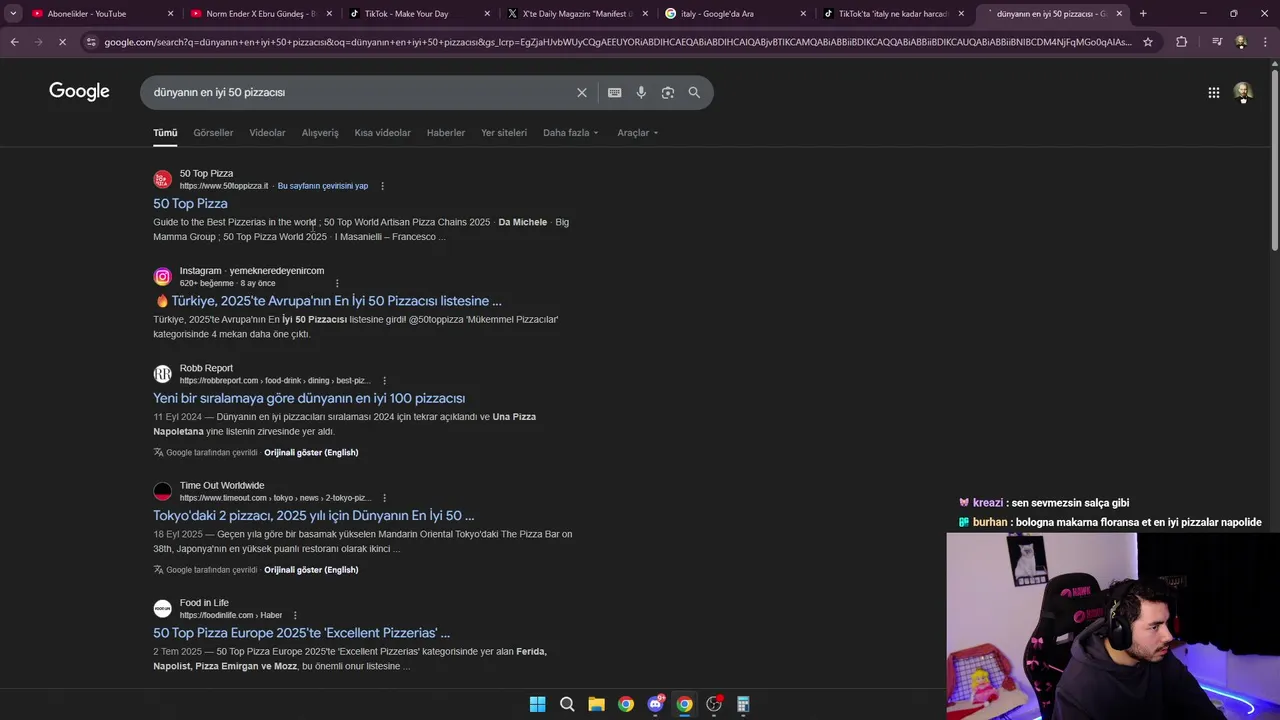Open options for the Food in Life result

(295, 615)
